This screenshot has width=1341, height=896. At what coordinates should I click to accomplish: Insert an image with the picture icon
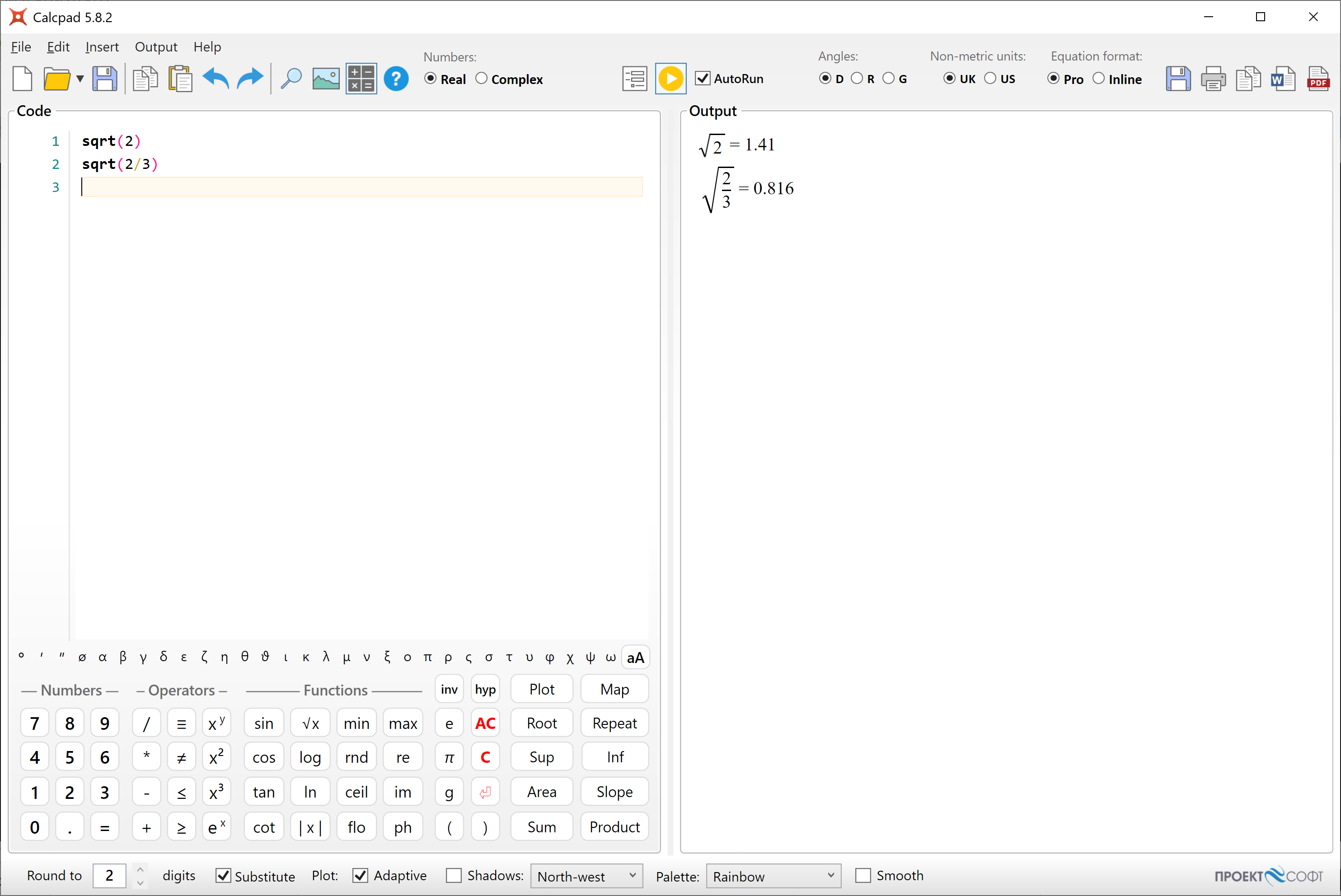(326, 79)
